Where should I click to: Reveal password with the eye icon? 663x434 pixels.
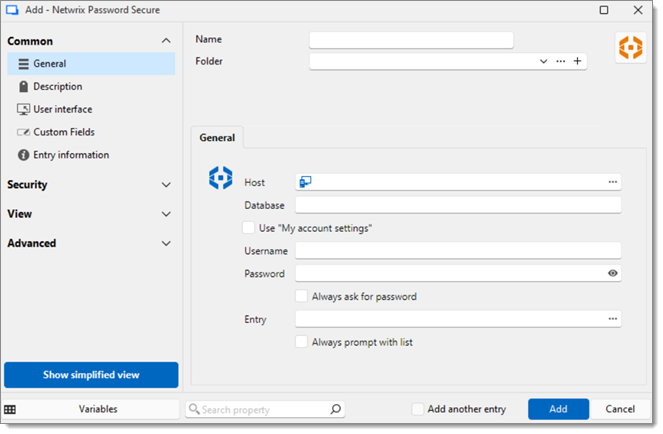[612, 273]
